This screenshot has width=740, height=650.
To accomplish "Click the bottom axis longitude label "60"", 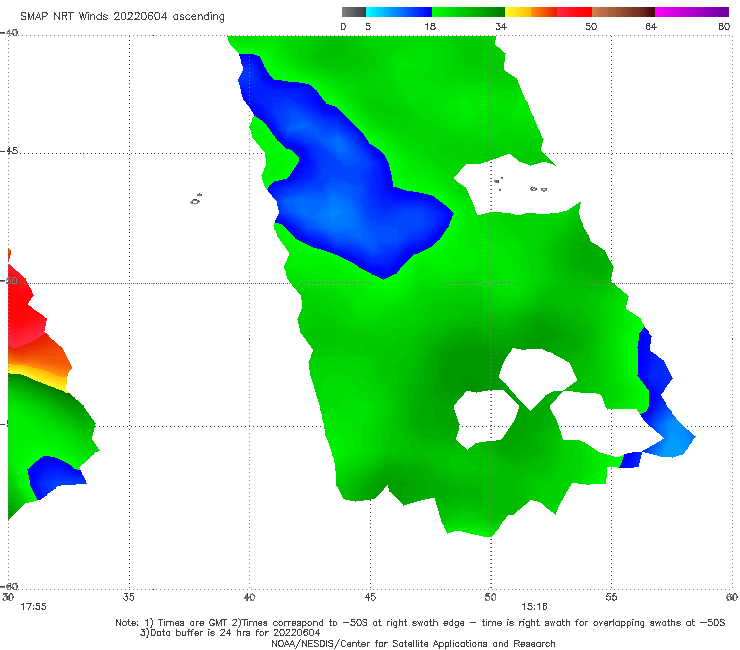I will (732, 597).
